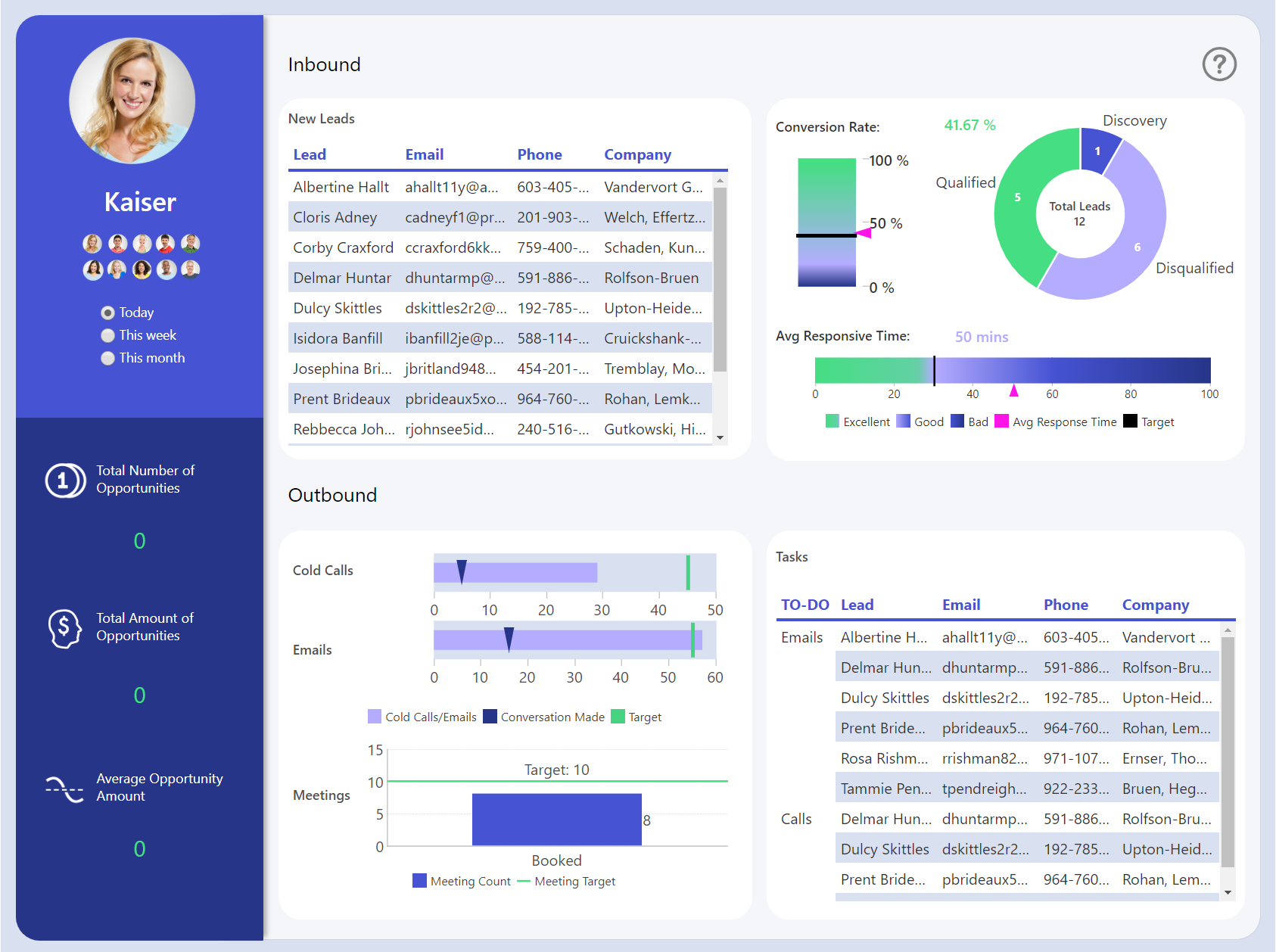Screen dimensions: 1276x952
Task: Click the wave icon beside Average Opportunity Amount
Action: pyautogui.click(x=65, y=788)
